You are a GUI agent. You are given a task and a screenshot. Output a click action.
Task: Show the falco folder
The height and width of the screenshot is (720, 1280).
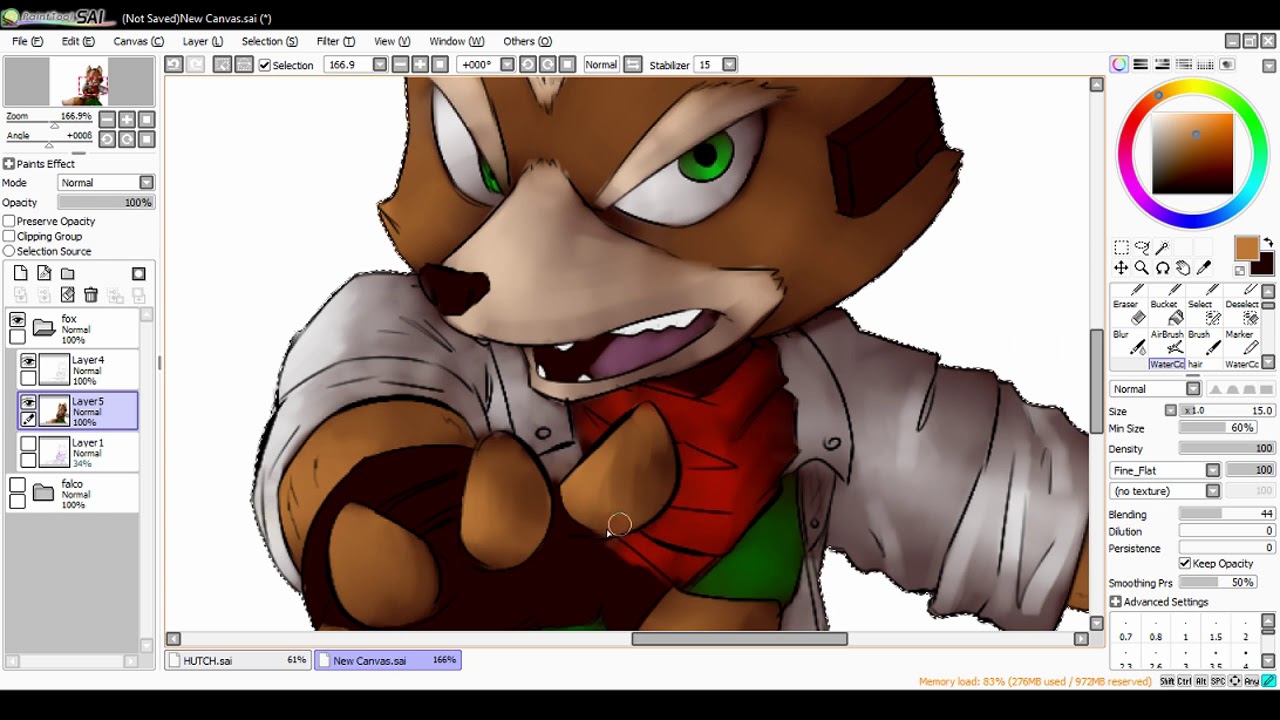coord(17,485)
